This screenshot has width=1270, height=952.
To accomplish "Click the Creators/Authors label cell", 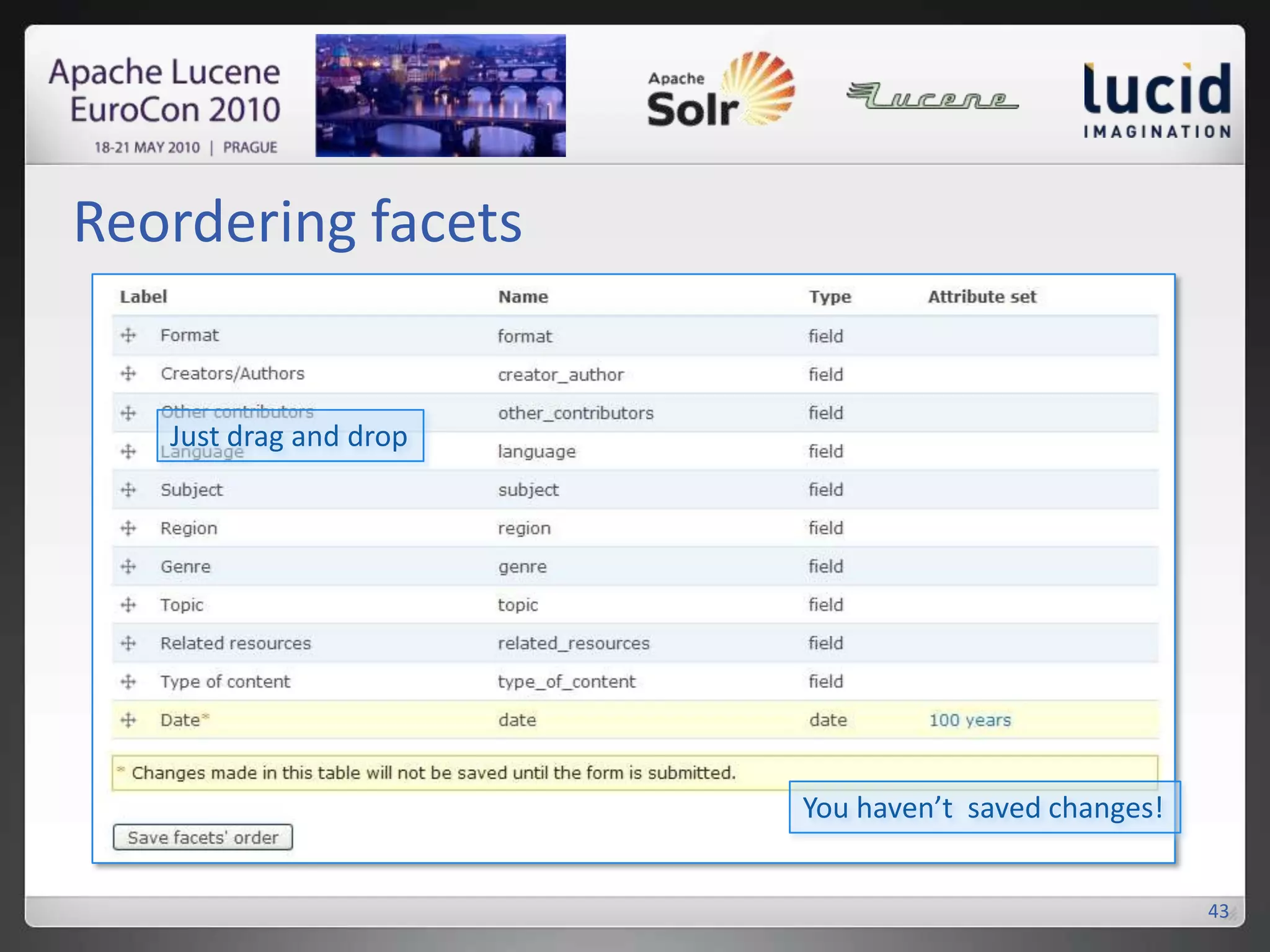I will click(x=233, y=374).
